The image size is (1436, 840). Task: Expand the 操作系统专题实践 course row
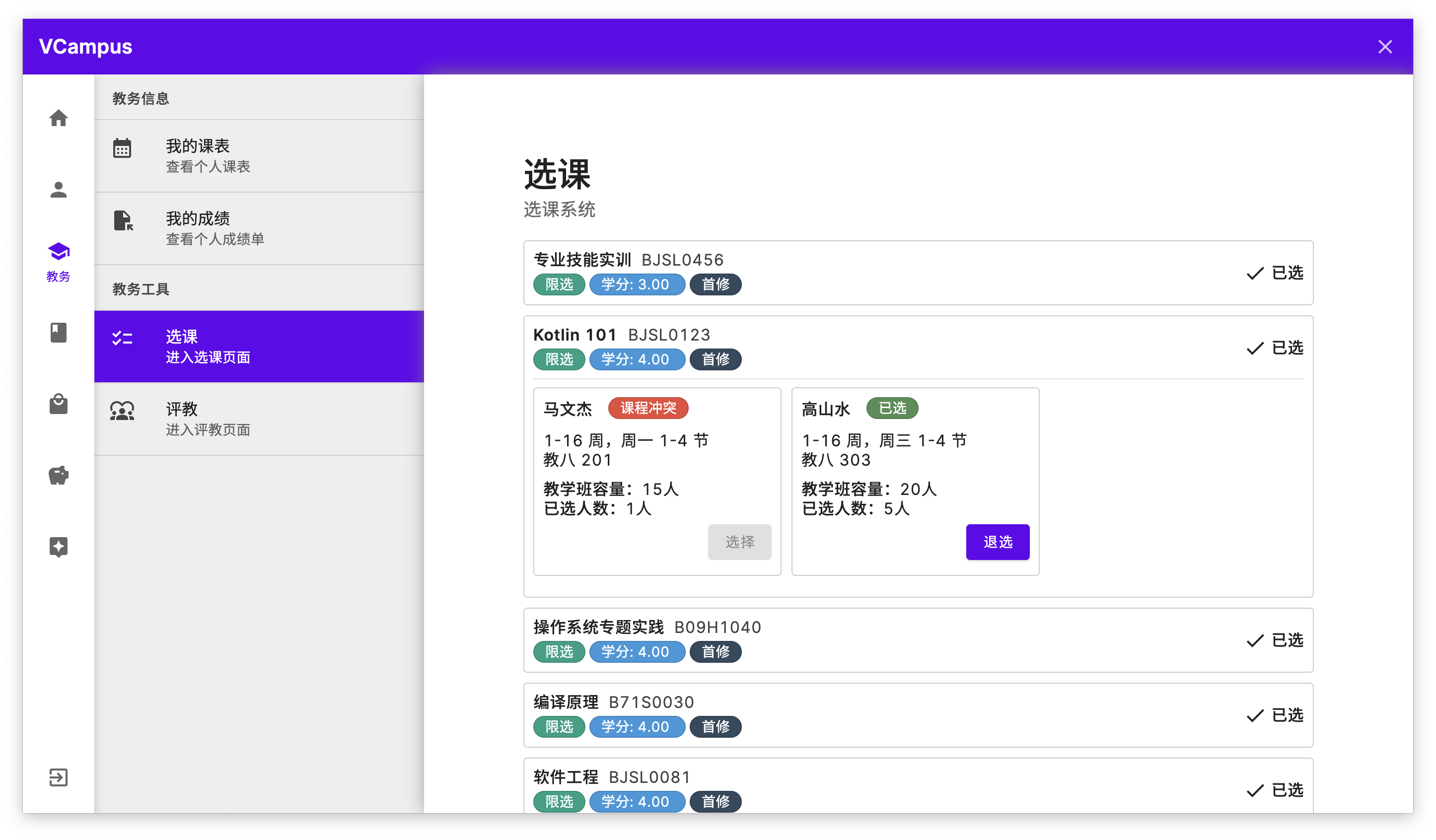pos(918,640)
